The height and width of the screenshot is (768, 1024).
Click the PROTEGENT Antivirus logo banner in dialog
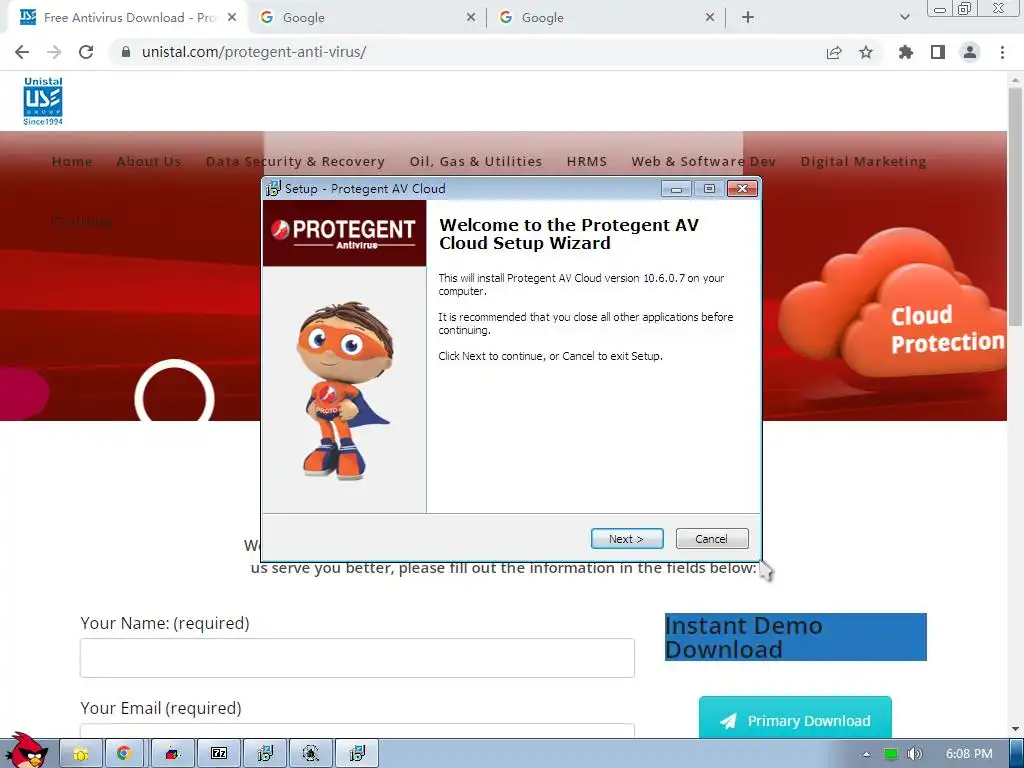(345, 233)
